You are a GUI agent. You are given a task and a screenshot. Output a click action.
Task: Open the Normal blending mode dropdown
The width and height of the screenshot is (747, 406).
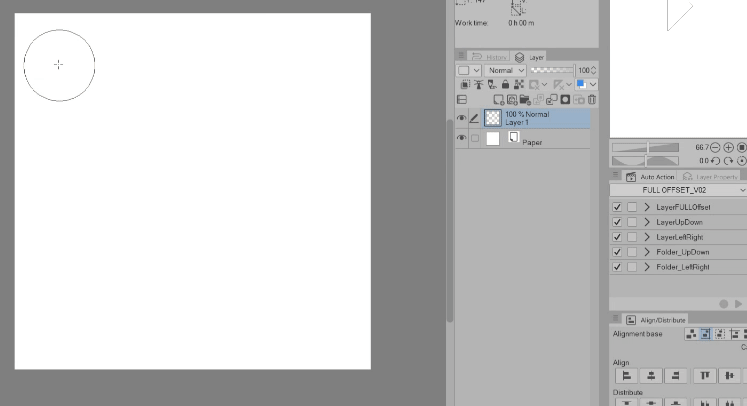point(505,71)
